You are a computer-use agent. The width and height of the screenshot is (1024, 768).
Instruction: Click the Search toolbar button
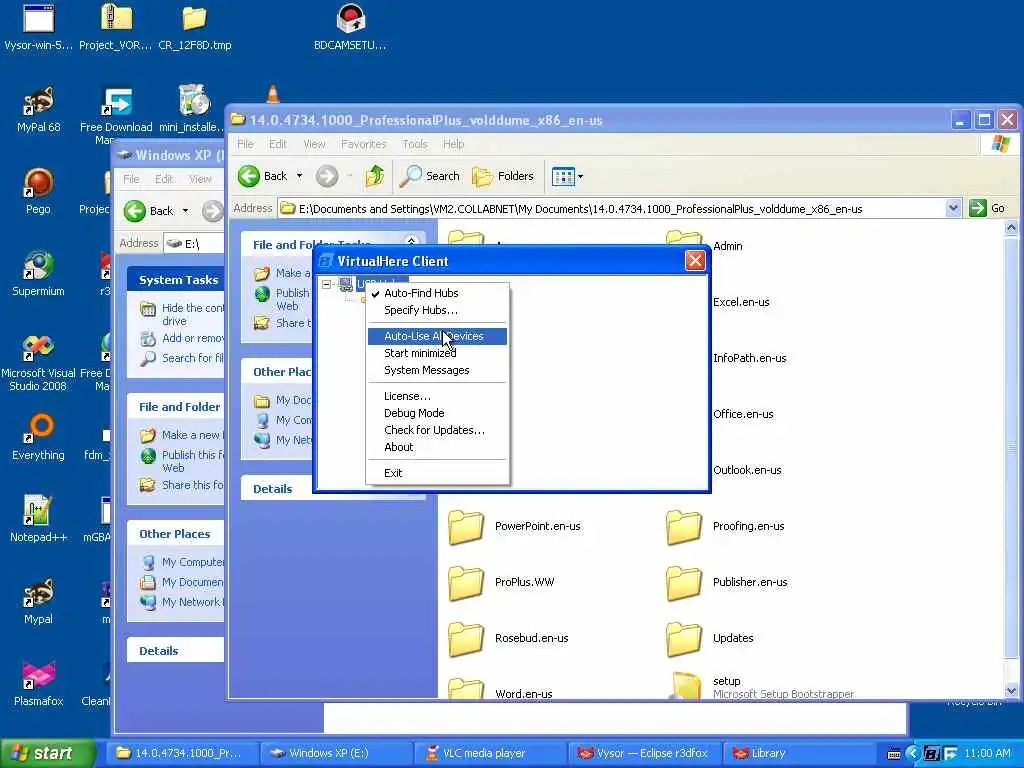pos(430,176)
